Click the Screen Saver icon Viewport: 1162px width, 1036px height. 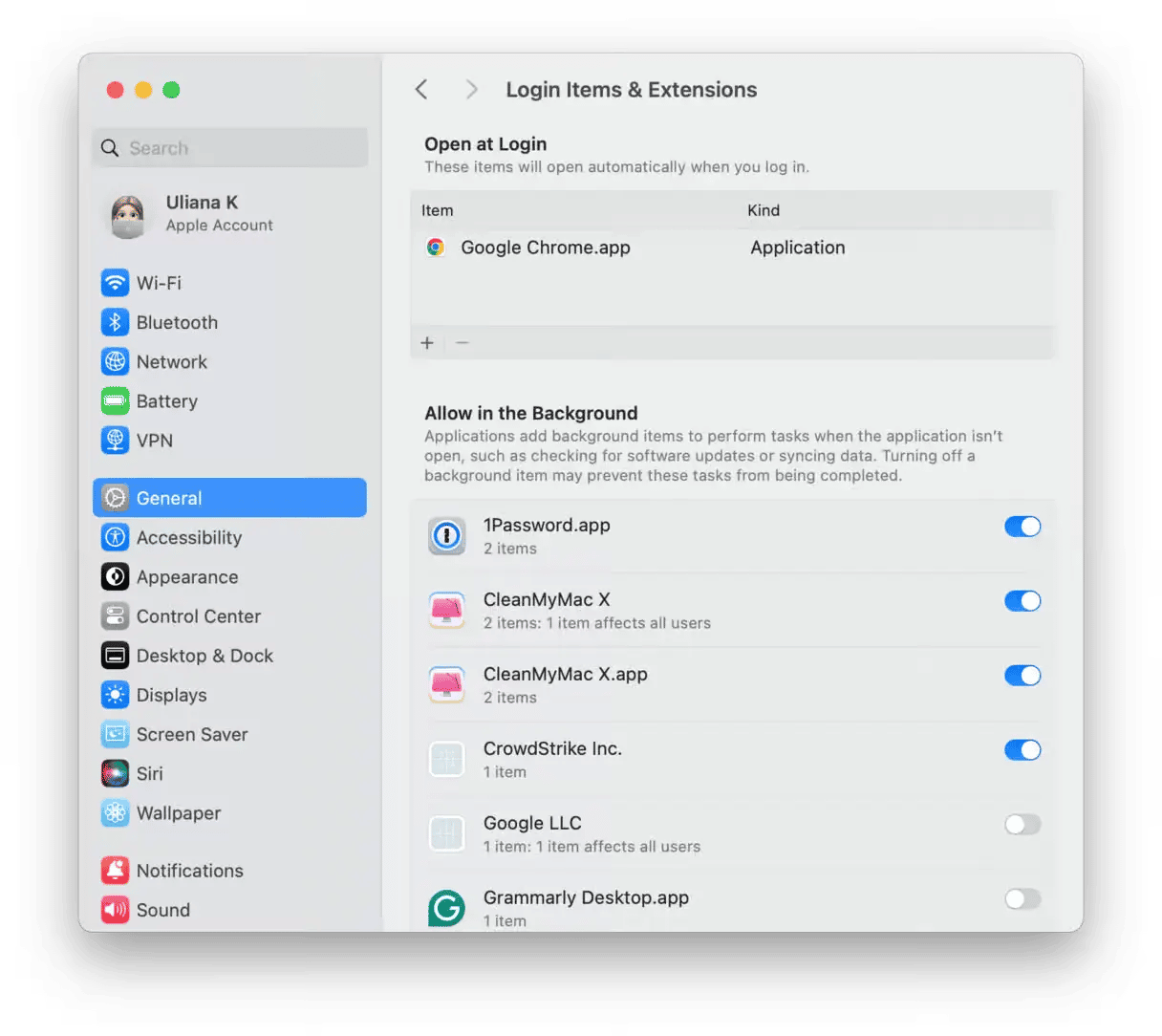(x=115, y=734)
